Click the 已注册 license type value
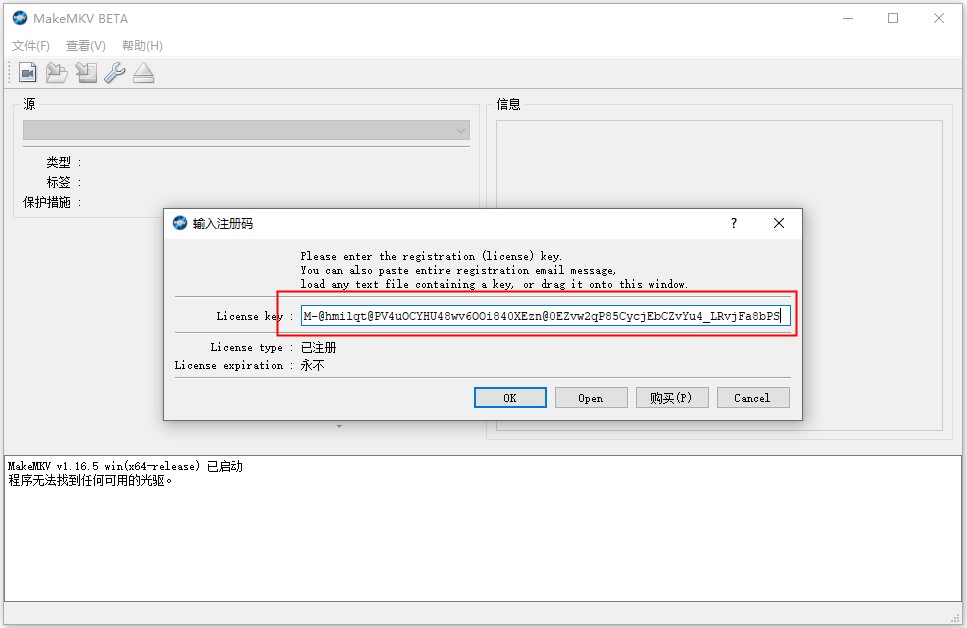967x628 pixels. (x=318, y=347)
